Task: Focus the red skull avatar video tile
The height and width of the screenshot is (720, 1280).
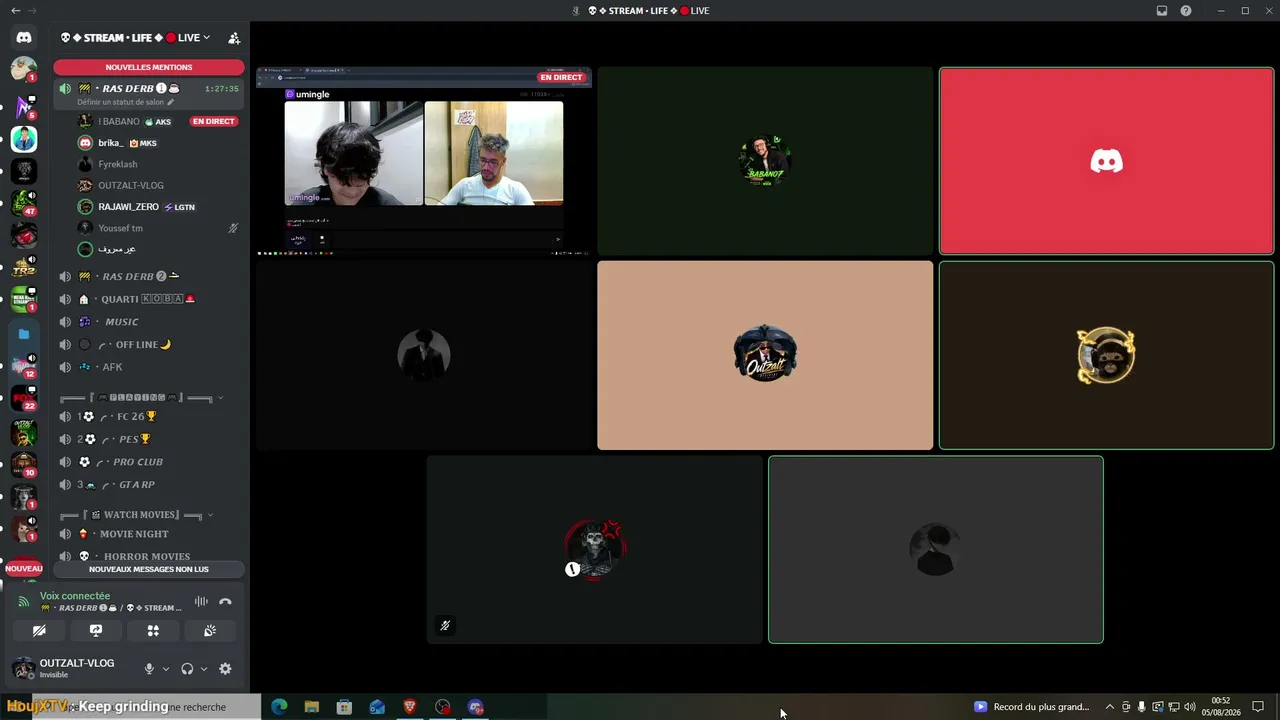Action: [x=595, y=550]
